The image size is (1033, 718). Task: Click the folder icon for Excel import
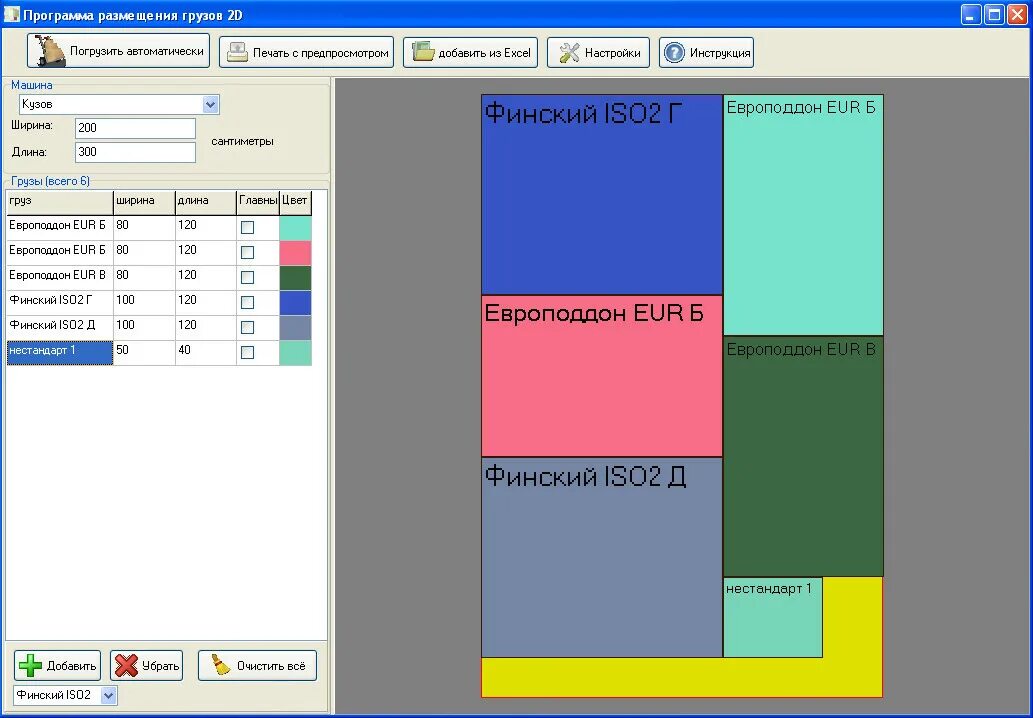coord(423,52)
